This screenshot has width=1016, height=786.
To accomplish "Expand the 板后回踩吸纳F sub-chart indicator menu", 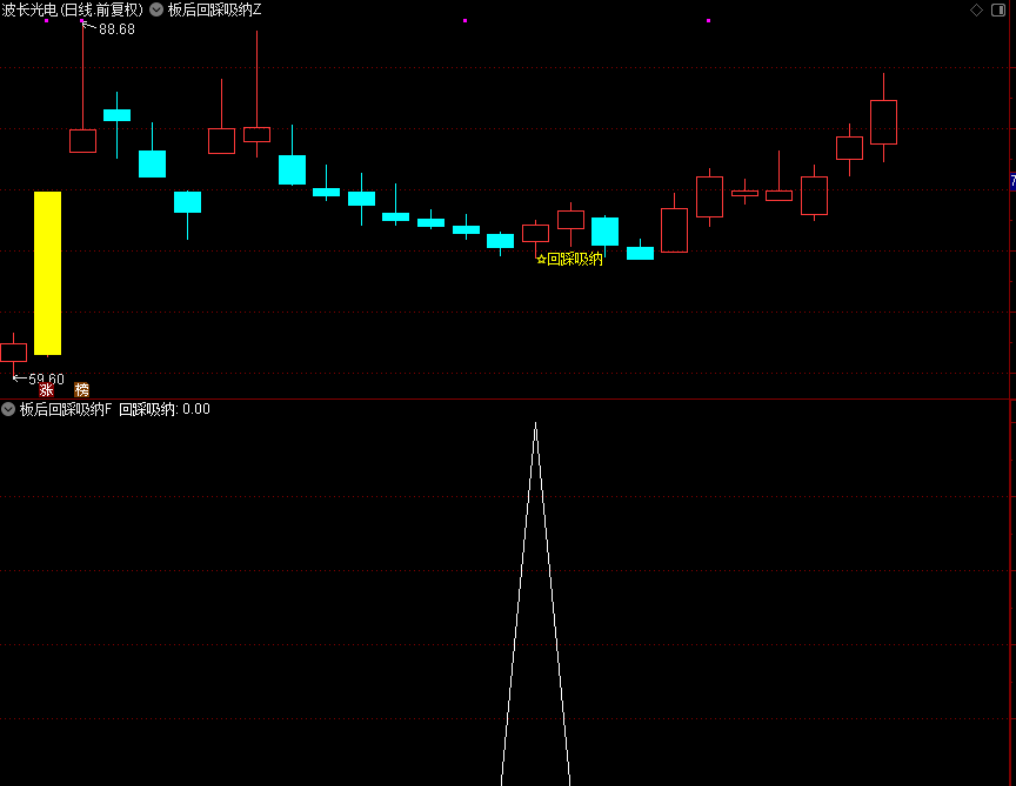I will (8, 409).
